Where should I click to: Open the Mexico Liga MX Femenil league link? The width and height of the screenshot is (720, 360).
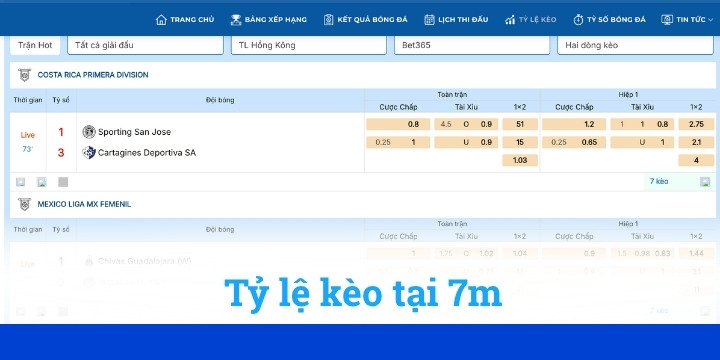(x=84, y=204)
